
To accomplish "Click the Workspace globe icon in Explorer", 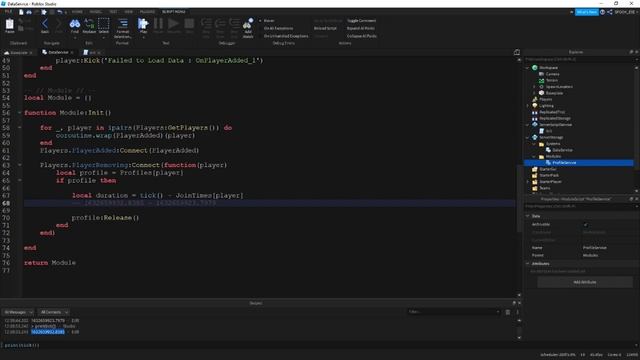I will point(535,68).
